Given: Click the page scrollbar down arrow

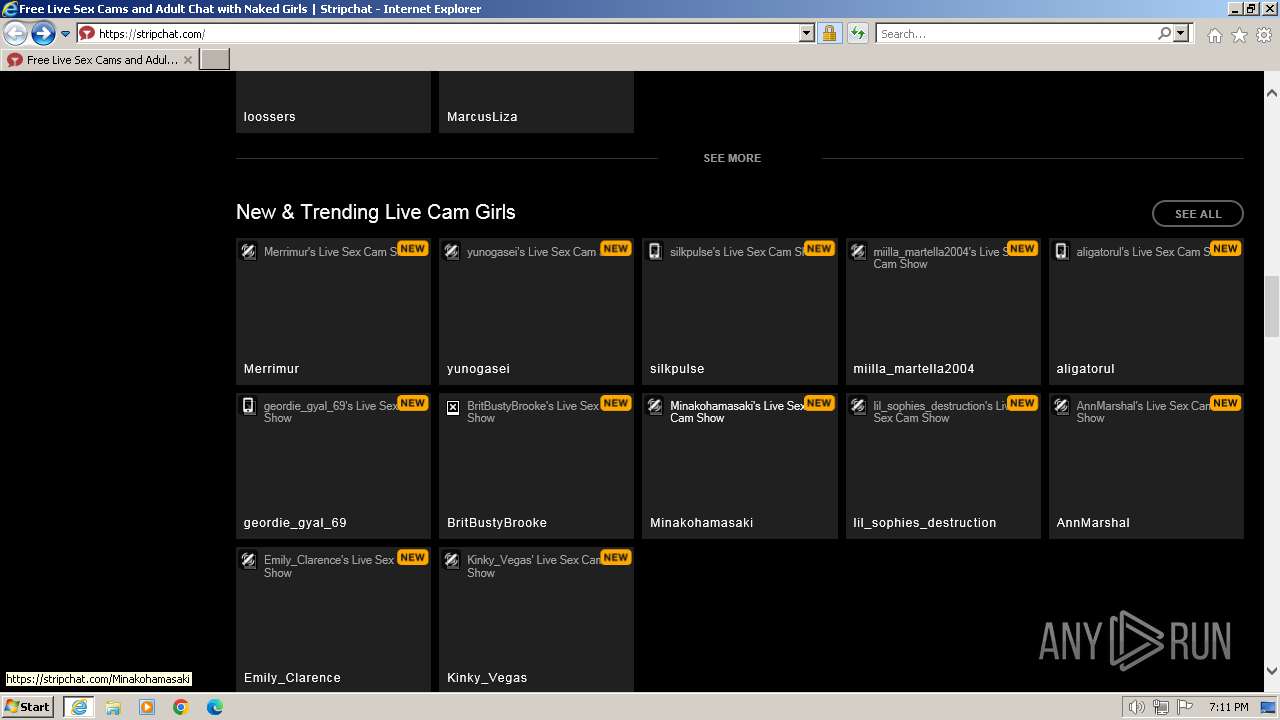Looking at the screenshot, I should [x=1272, y=671].
